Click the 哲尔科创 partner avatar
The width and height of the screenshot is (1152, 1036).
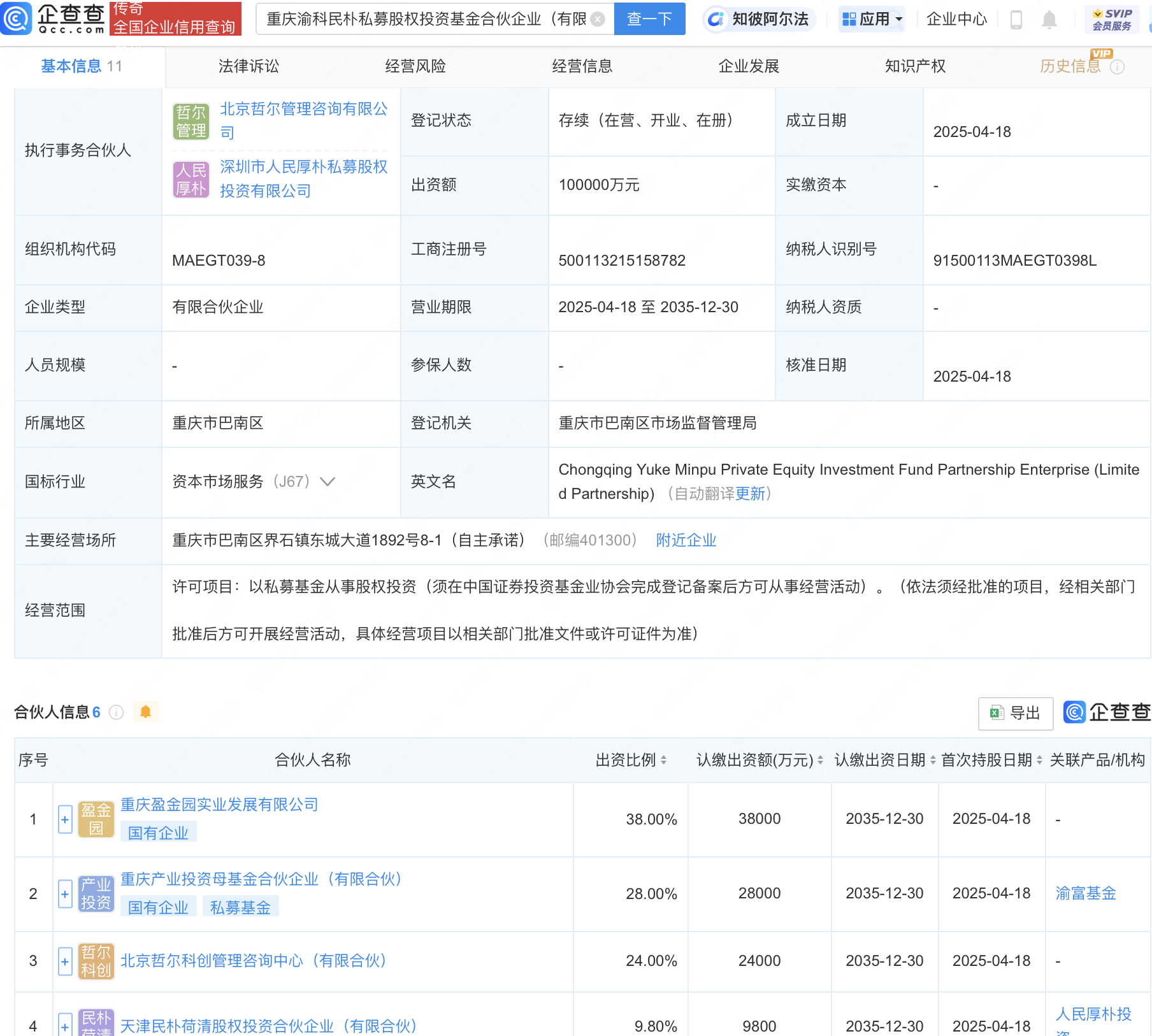(96, 961)
